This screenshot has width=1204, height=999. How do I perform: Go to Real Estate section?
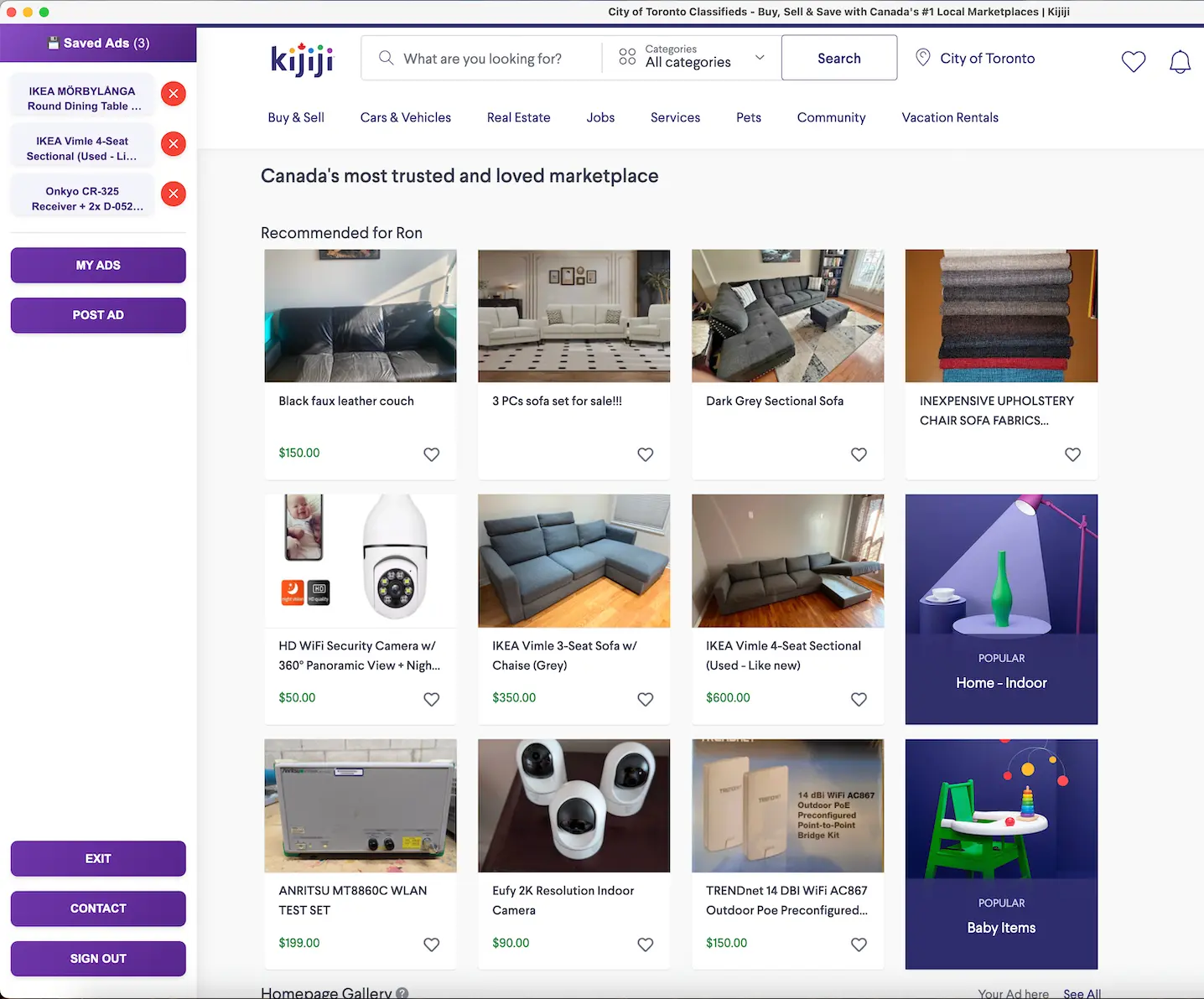pyautogui.click(x=518, y=117)
